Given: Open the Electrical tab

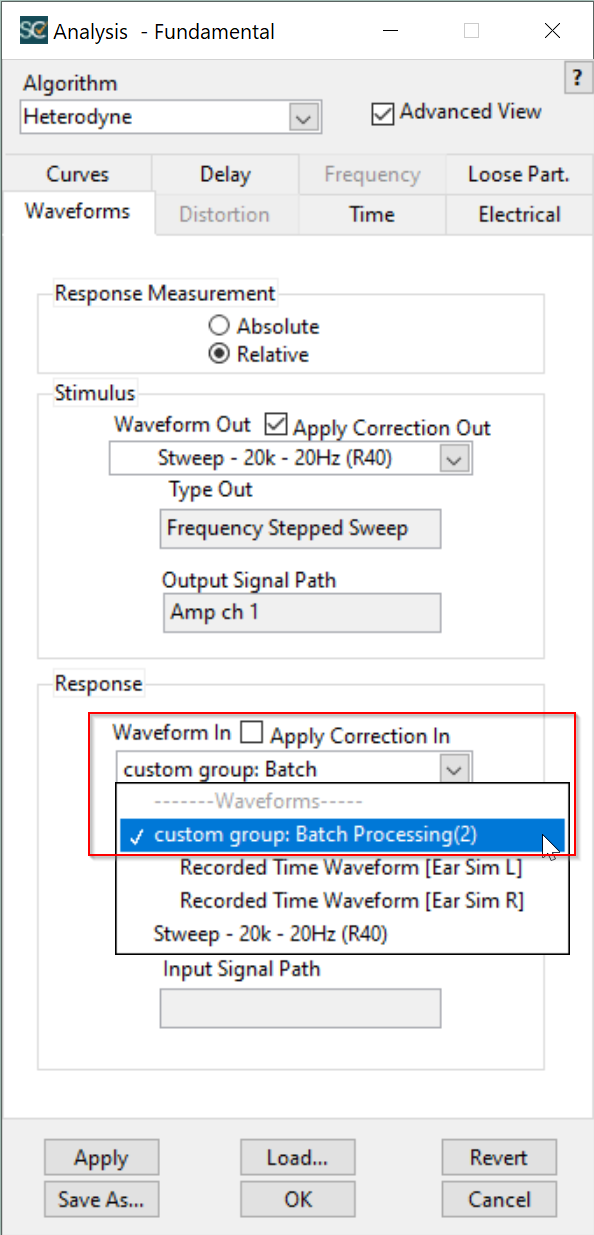Looking at the screenshot, I should click(518, 214).
